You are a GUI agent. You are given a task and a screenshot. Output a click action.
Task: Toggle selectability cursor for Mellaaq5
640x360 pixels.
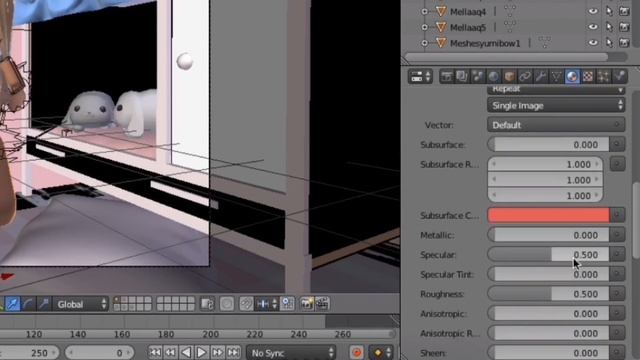tap(609, 27)
